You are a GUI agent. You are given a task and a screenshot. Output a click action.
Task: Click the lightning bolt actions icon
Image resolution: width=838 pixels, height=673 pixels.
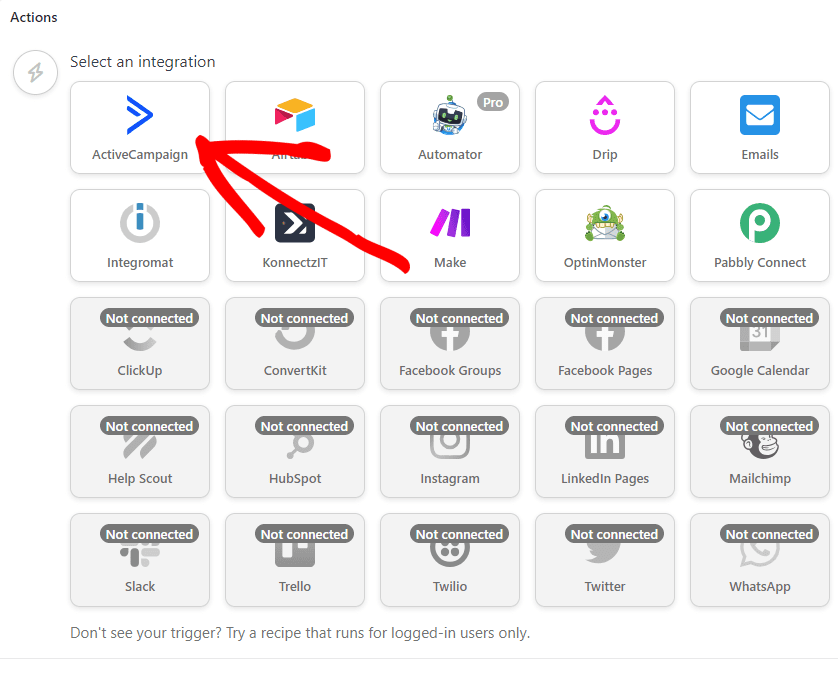pyautogui.click(x=35, y=73)
